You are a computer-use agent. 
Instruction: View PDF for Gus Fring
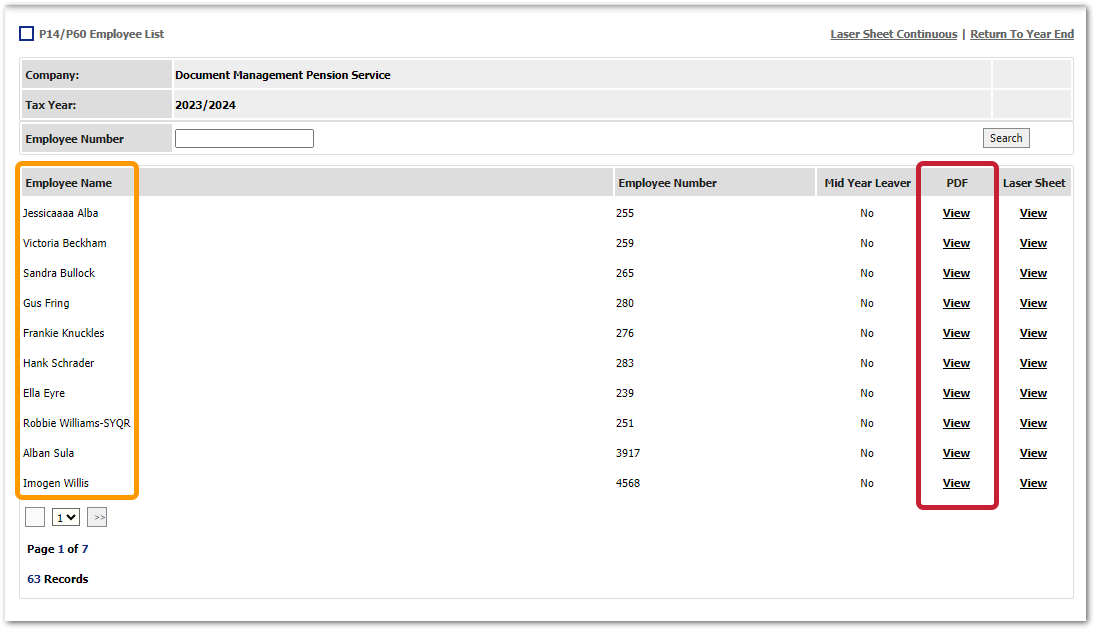click(956, 303)
